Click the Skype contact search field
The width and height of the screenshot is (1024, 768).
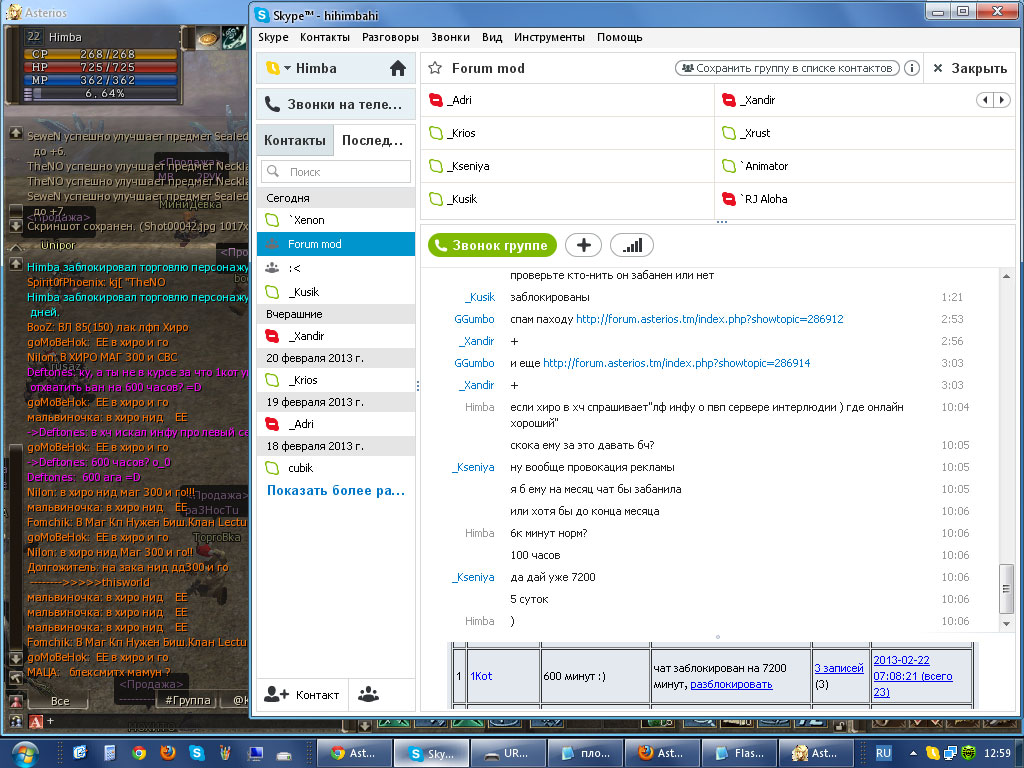[336, 172]
